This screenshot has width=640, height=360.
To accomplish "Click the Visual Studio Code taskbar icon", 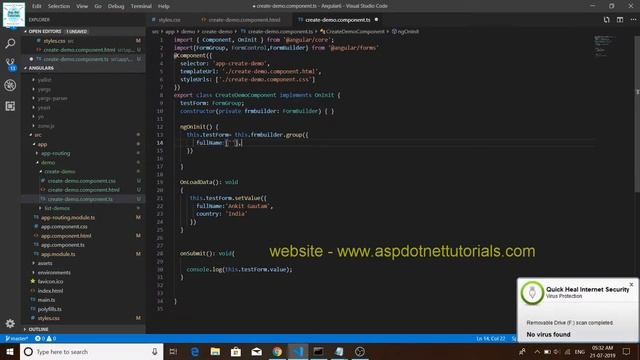I will pyautogui.click(x=298, y=351).
